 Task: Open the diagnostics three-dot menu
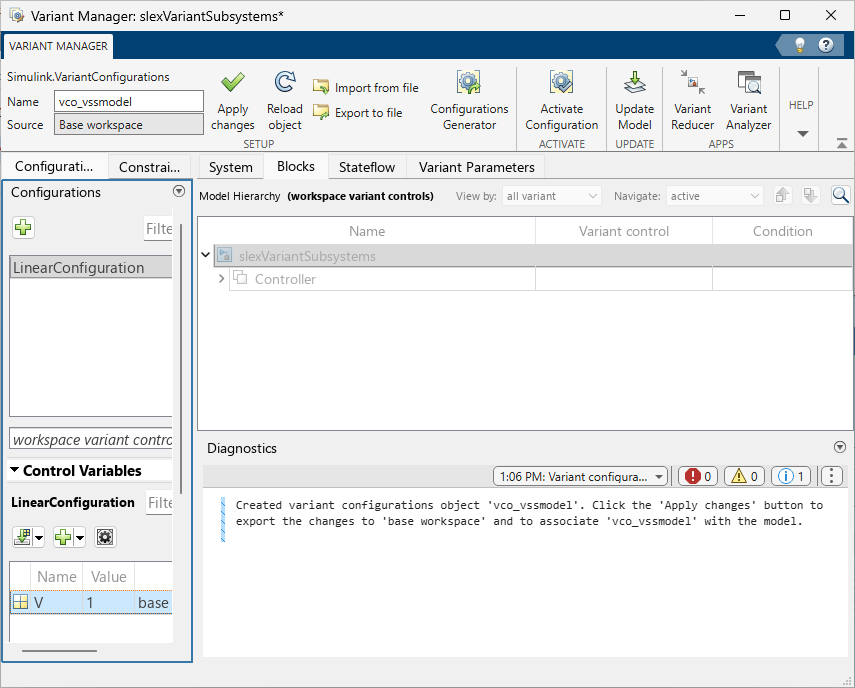point(831,476)
